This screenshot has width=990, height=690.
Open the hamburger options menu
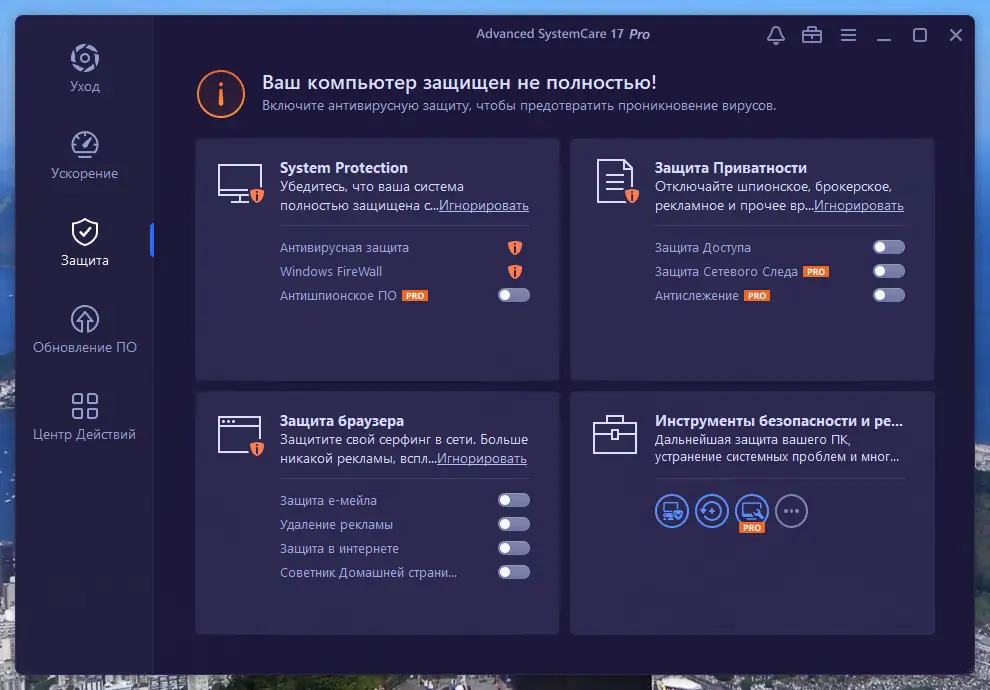coord(849,35)
